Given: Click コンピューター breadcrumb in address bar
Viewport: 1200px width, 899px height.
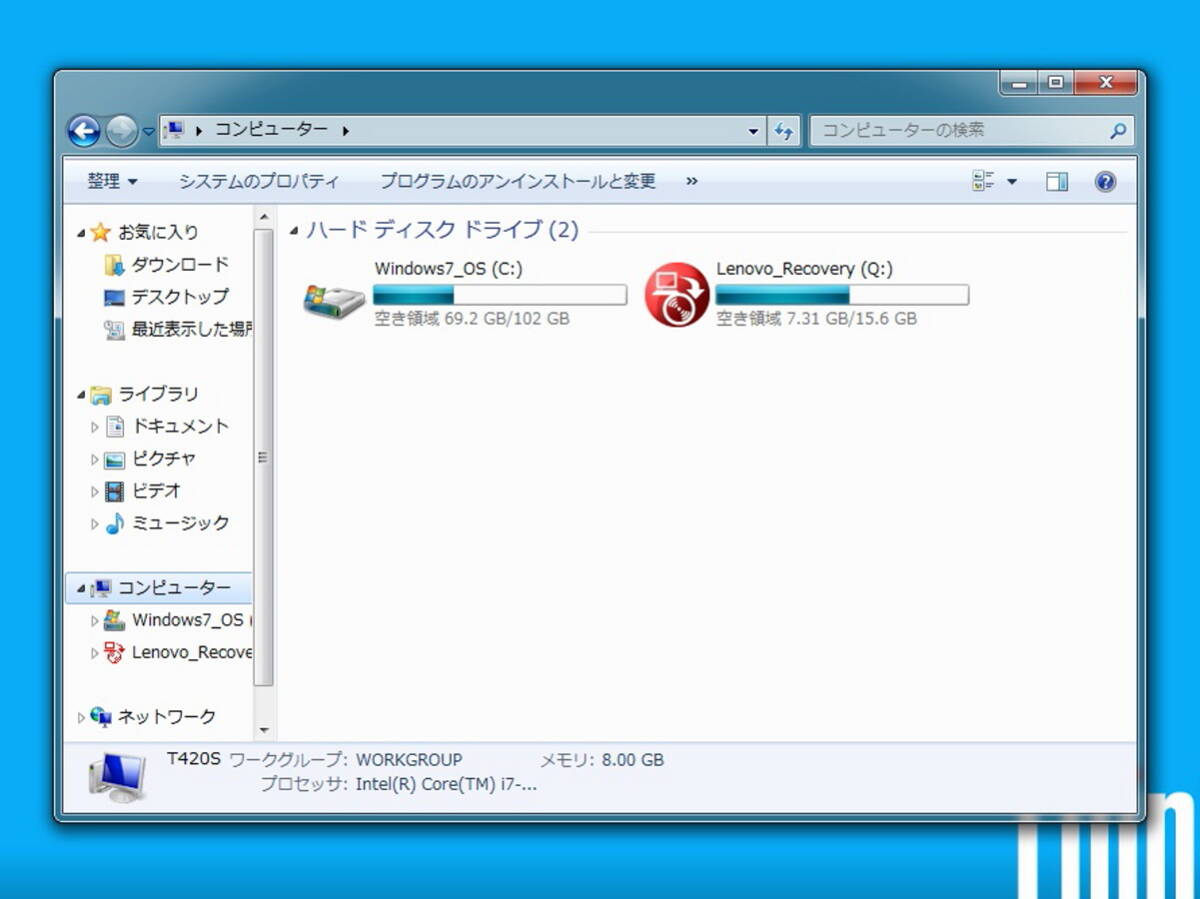Looking at the screenshot, I should coord(271,130).
